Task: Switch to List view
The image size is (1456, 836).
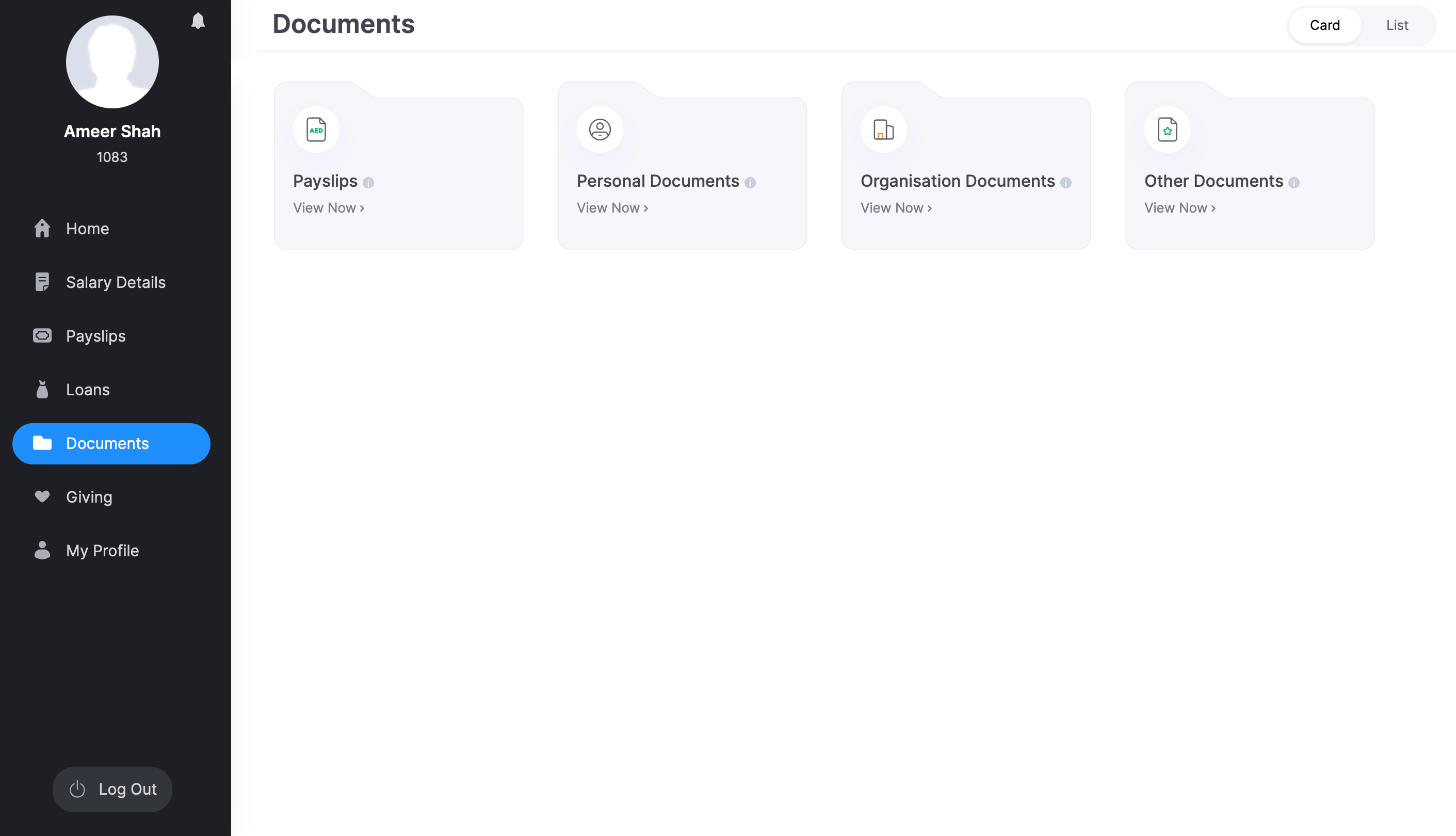Action: coord(1396,25)
